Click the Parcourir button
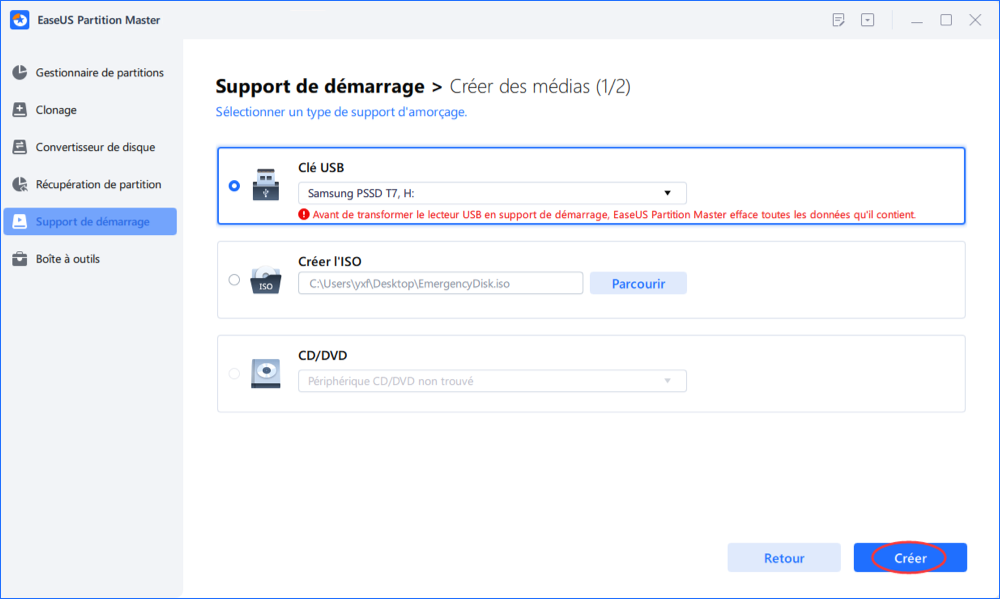1000x599 pixels. click(638, 283)
